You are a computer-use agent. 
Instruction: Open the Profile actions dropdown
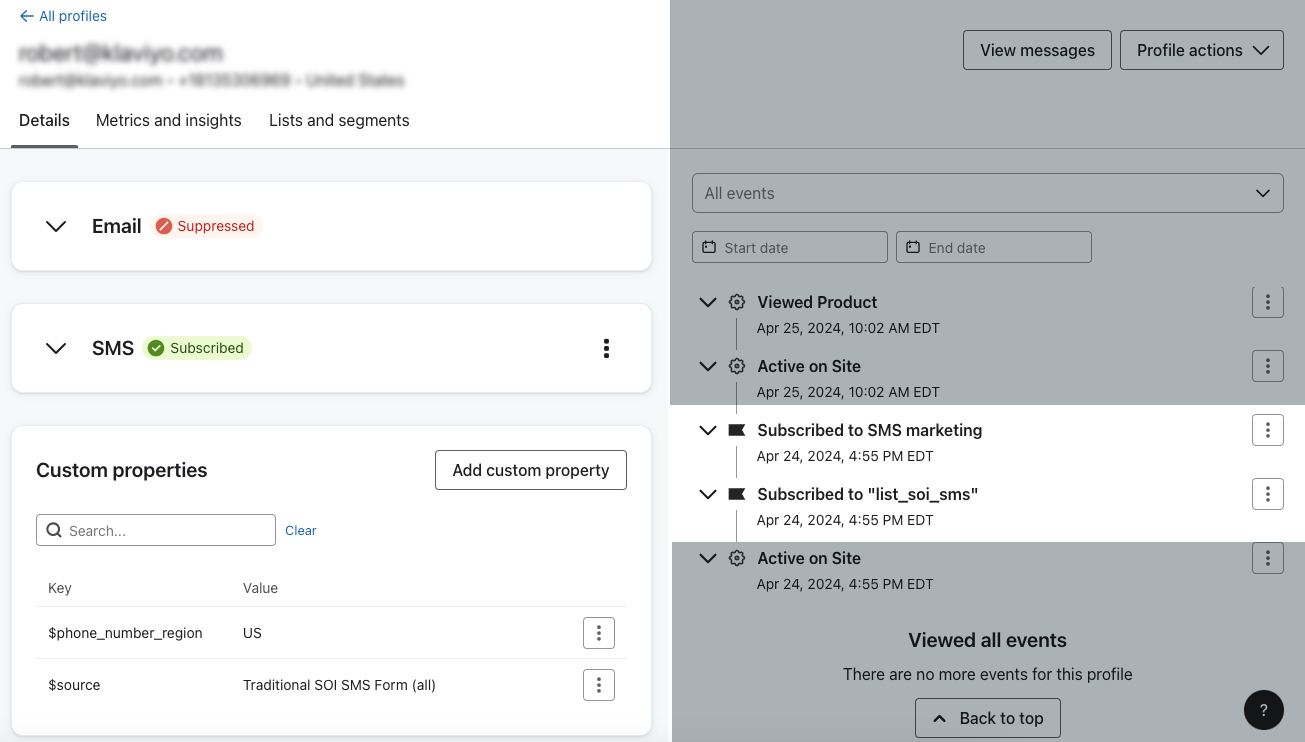tap(1201, 49)
